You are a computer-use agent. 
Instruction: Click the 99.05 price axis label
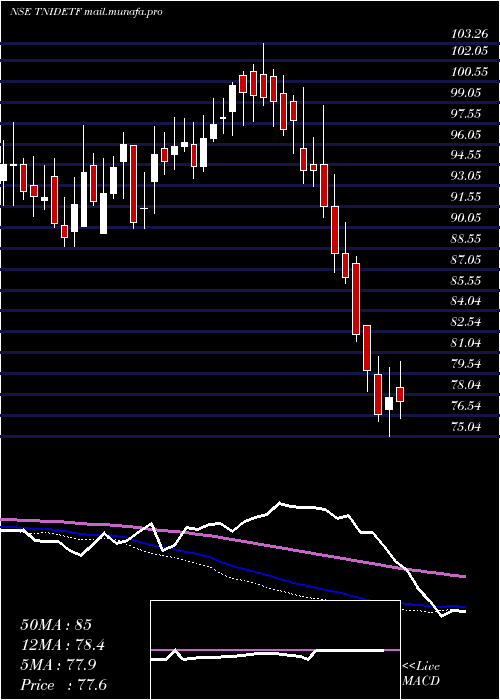coord(467,93)
